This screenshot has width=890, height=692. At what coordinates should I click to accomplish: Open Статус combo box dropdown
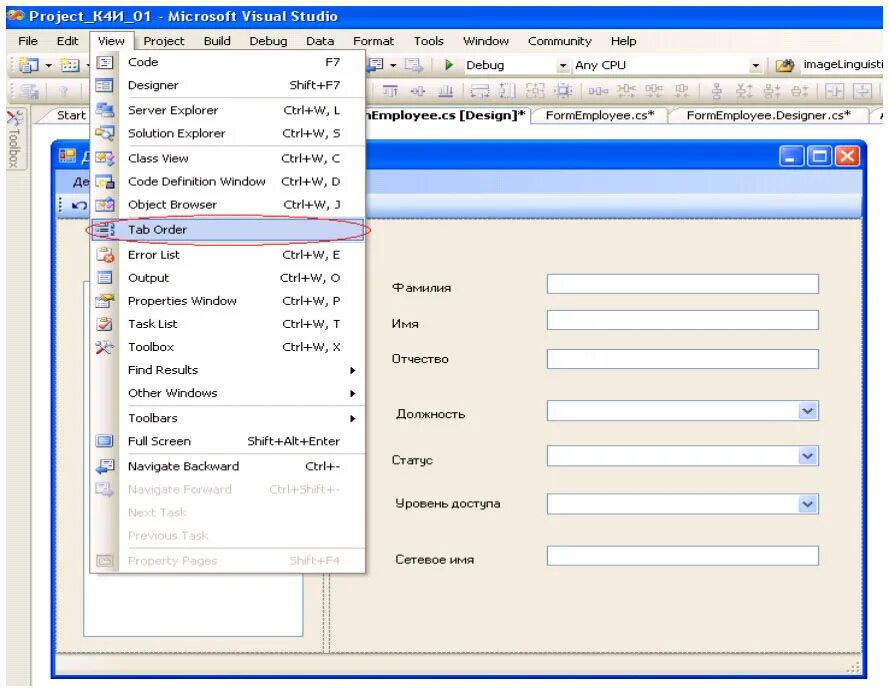807,456
